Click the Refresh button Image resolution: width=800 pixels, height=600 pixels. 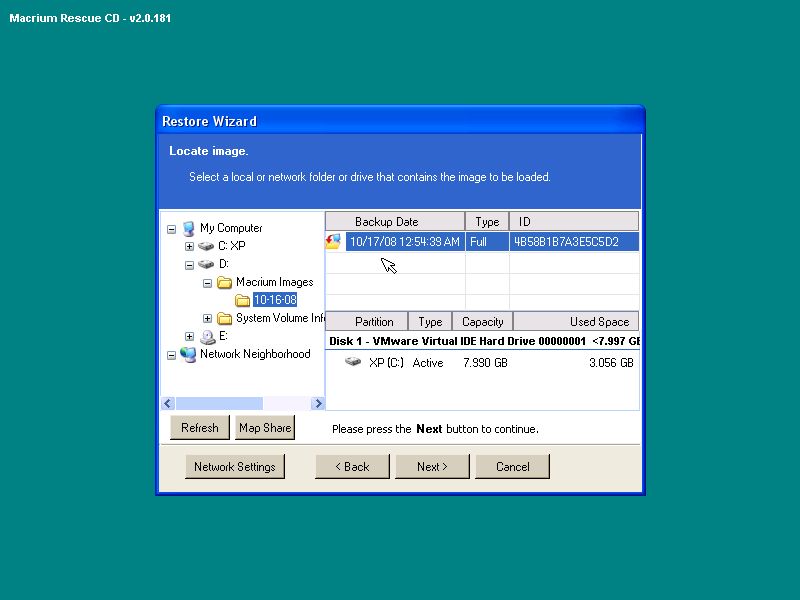(199, 428)
